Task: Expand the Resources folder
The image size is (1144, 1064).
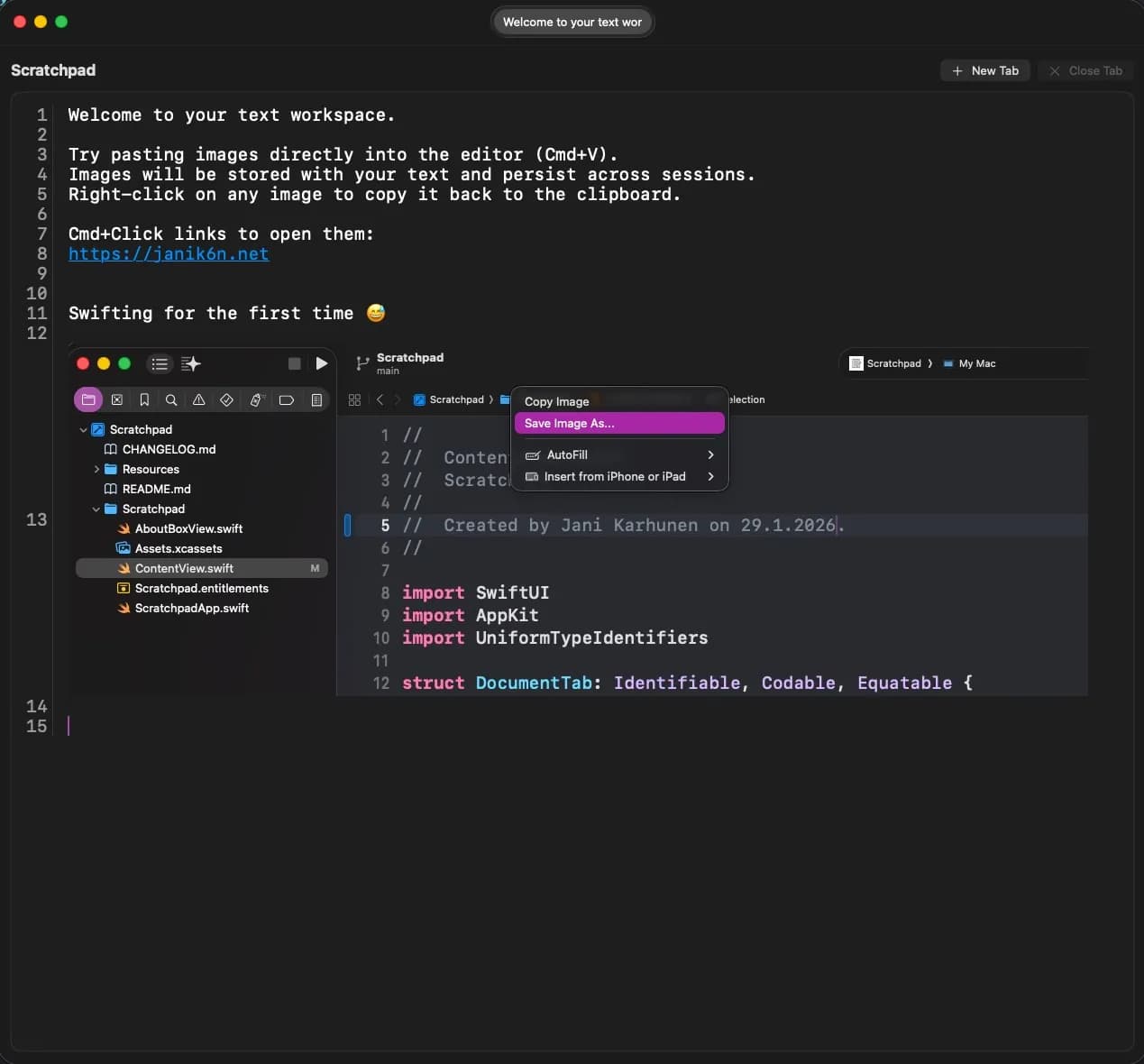Action: coord(96,470)
